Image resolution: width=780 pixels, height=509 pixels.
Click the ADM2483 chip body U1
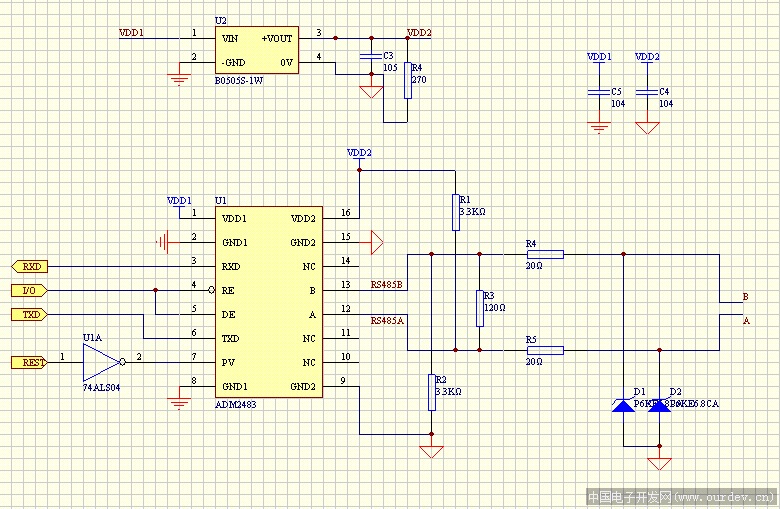click(x=268, y=302)
